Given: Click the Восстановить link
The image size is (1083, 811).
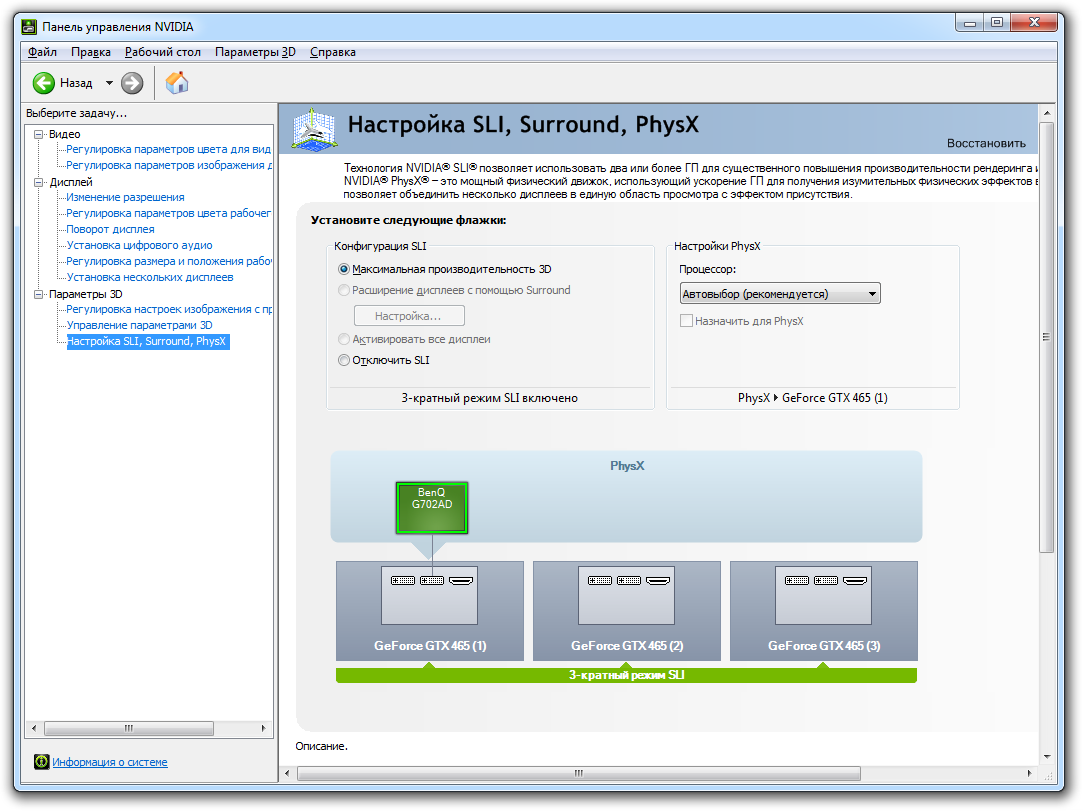Looking at the screenshot, I should pyautogui.click(x=986, y=143).
